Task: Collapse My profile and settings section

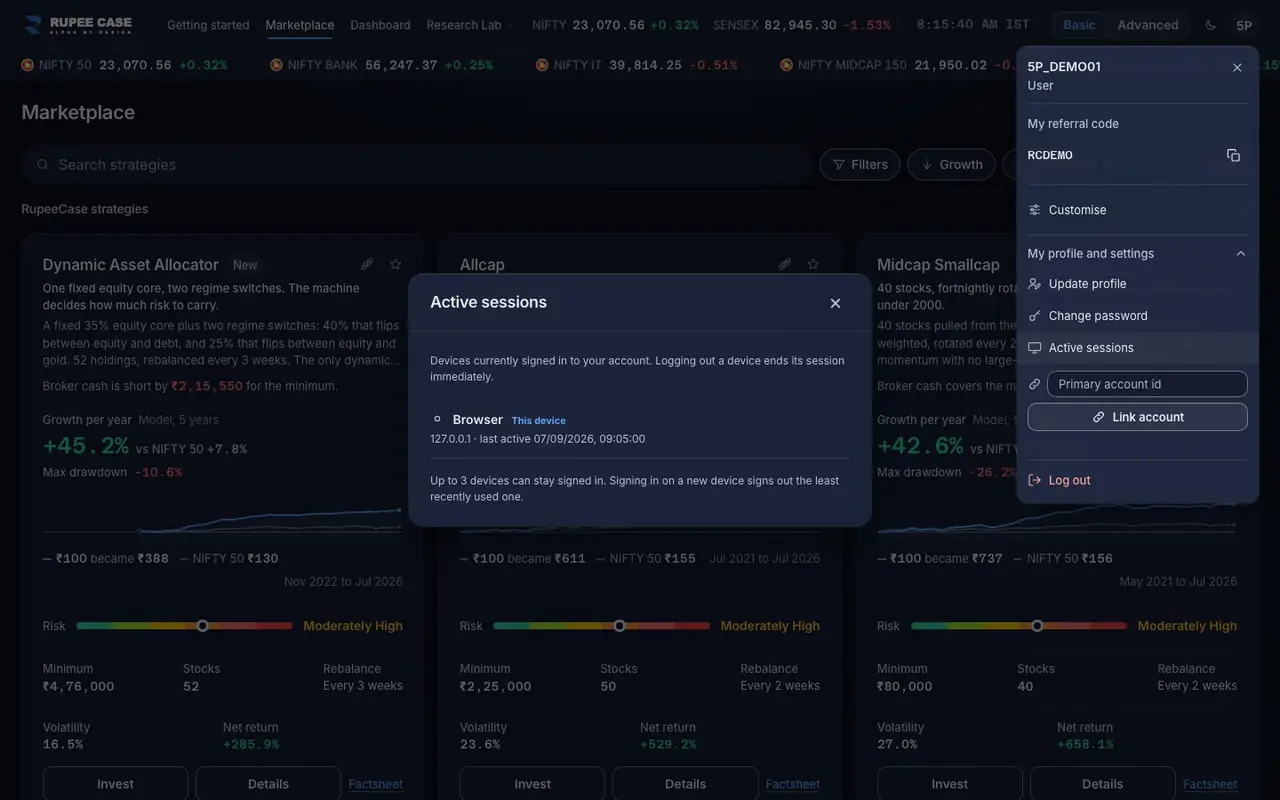Action: coord(1138,254)
